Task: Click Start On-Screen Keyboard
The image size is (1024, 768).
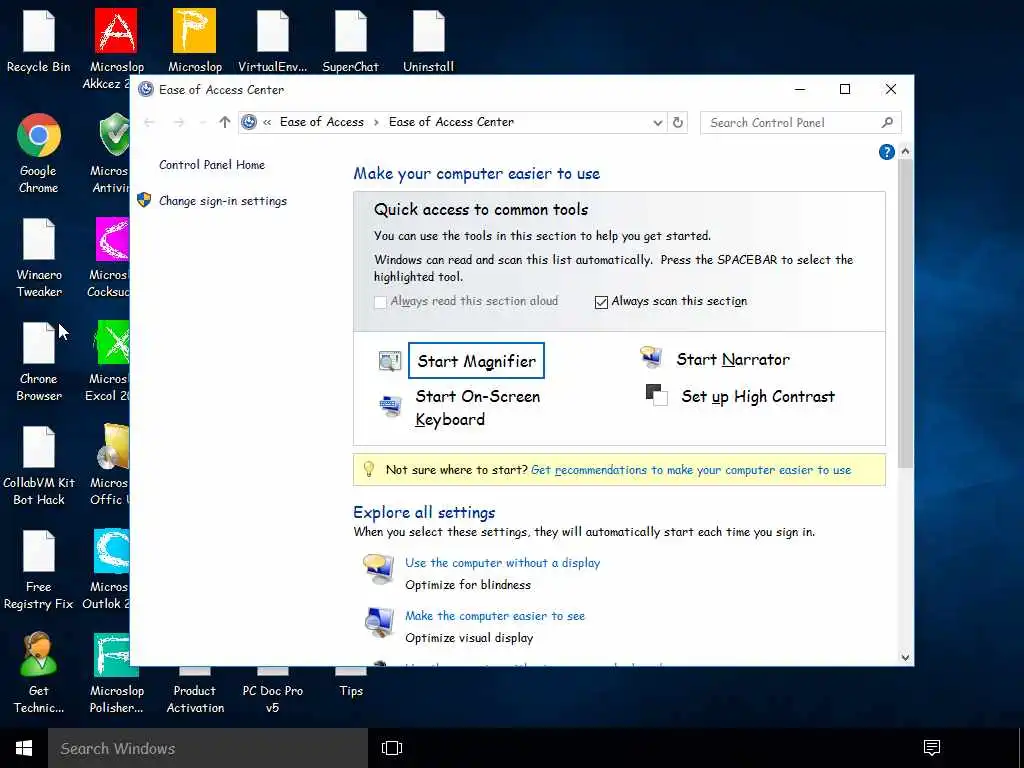Action: pyautogui.click(x=477, y=408)
